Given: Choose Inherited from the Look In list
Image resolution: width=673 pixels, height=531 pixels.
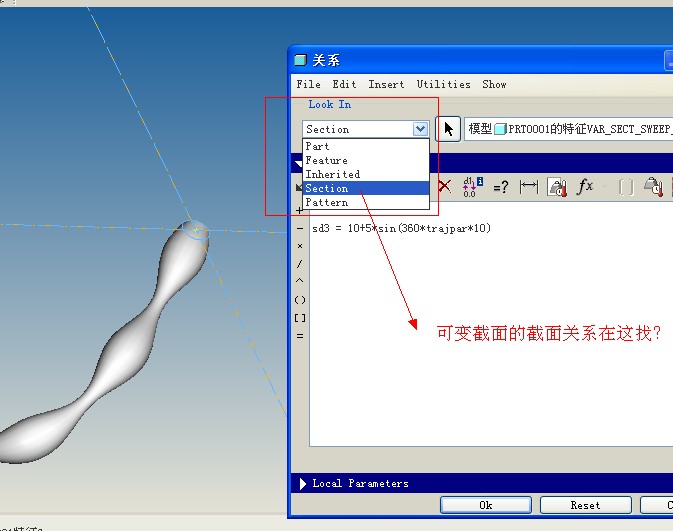Looking at the screenshot, I should click(x=366, y=174).
